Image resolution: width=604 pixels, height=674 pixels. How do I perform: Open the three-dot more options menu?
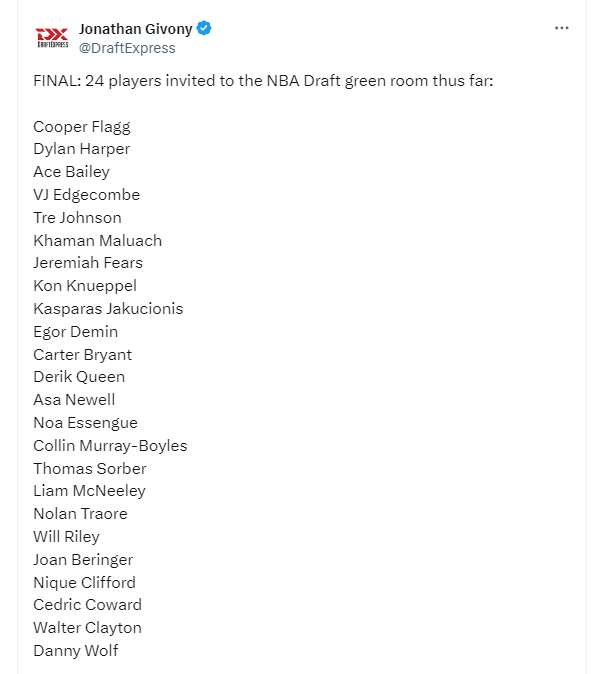[561, 28]
